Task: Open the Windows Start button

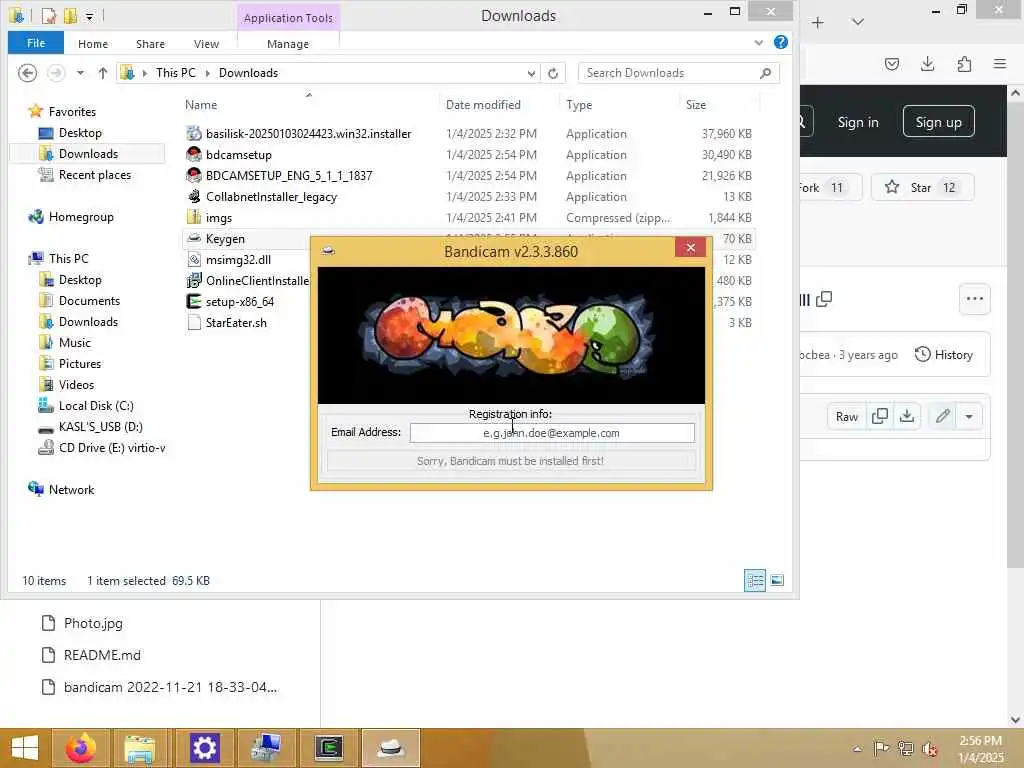Action: click(x=25, y=748)
